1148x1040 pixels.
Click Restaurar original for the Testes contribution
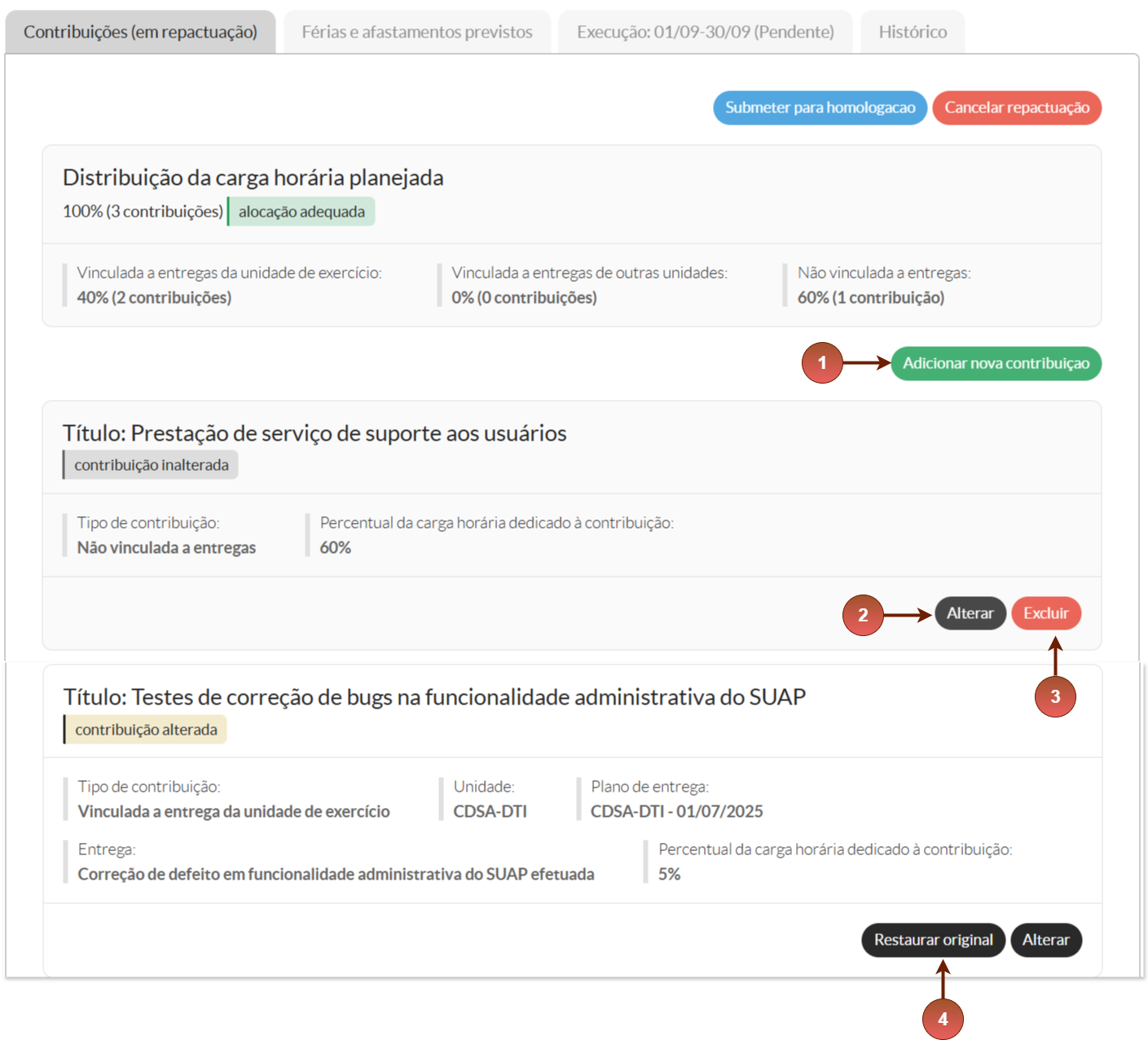tap(933, 940)
